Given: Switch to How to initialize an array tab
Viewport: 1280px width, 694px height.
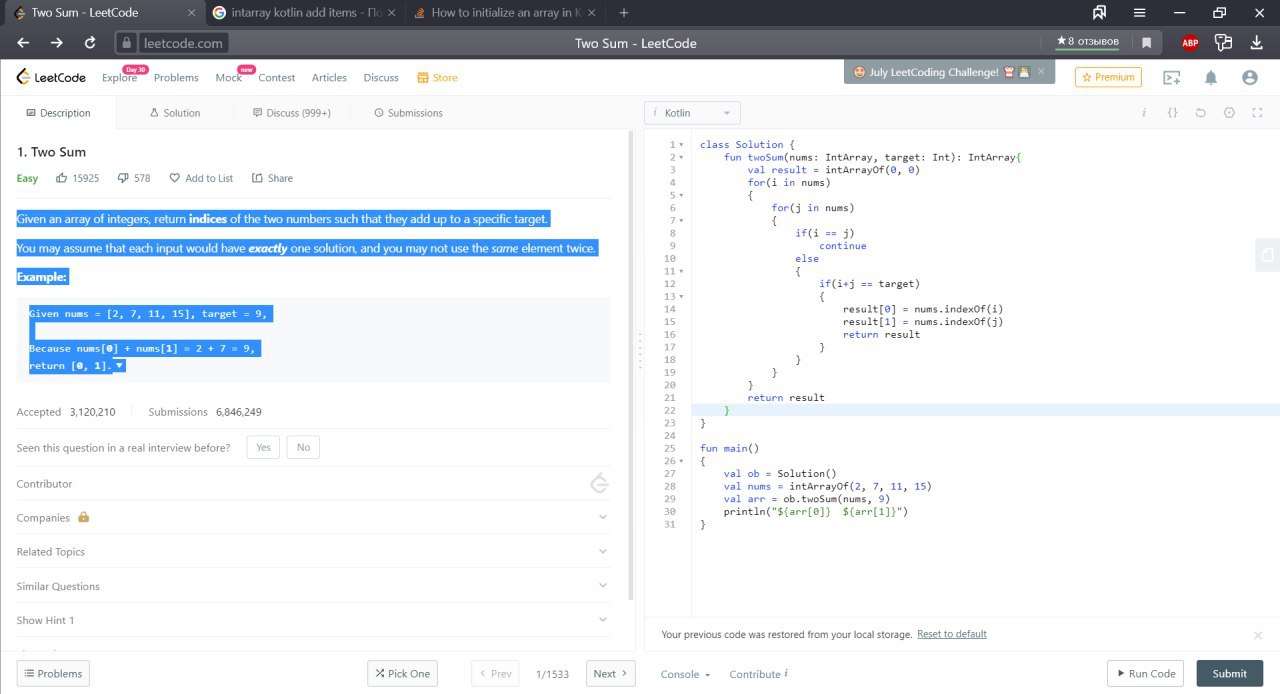Looking at the screenshot, I should pos(505,13).
